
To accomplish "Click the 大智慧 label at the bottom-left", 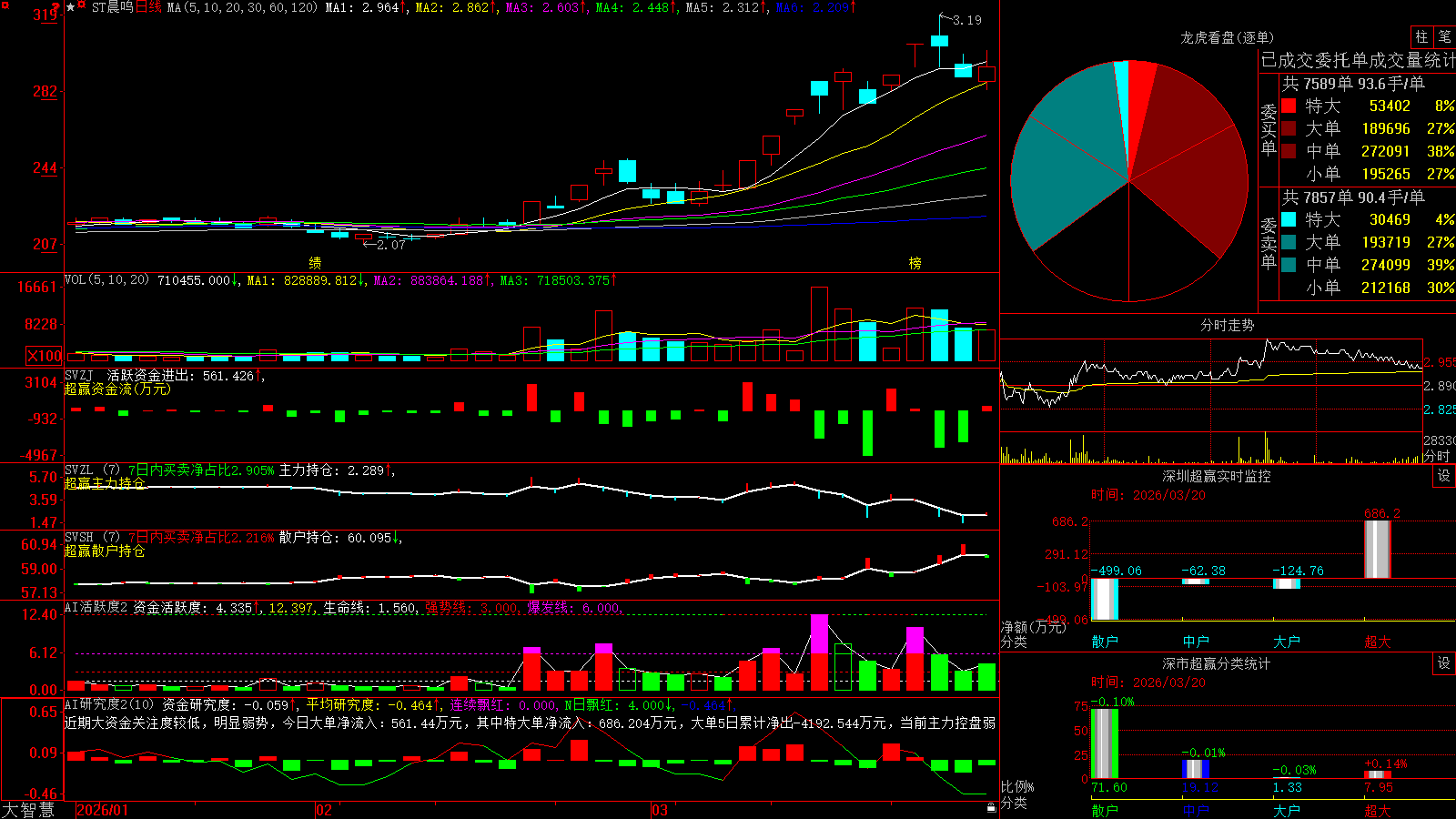I will (x=28, y=810).
